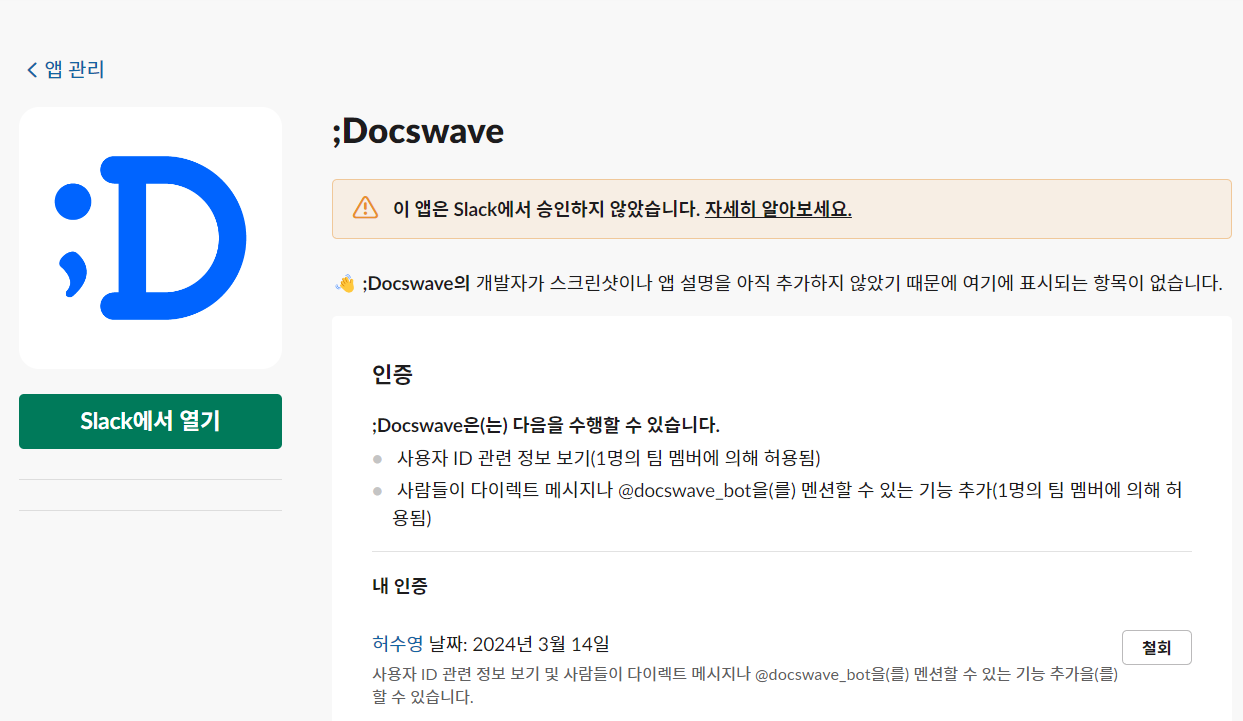This screenshot has width=1243, height=721.
Task: Click the @docswave_bot mention permission bullet item
Action: (x=780, y=491)
